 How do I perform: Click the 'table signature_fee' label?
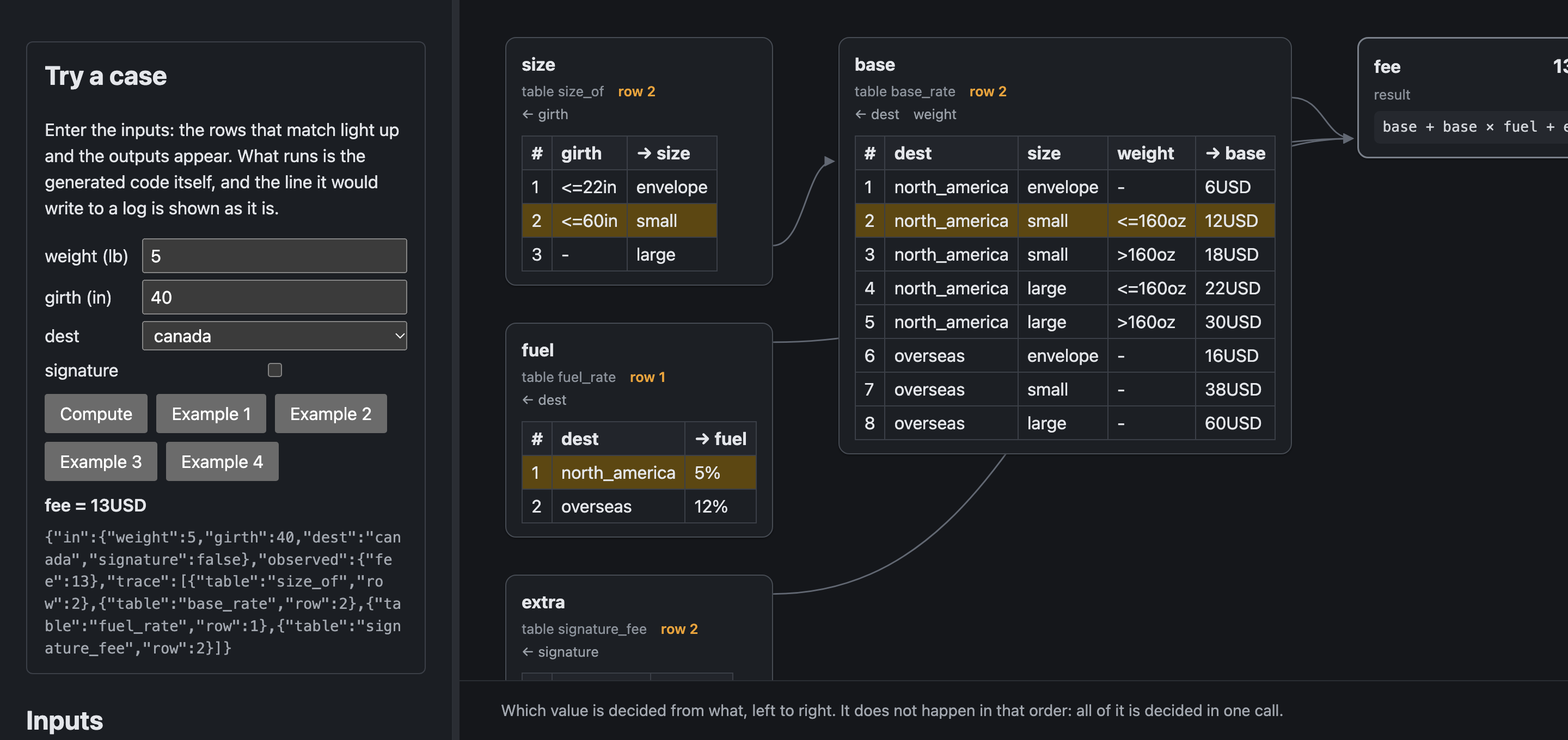point(584,629)
